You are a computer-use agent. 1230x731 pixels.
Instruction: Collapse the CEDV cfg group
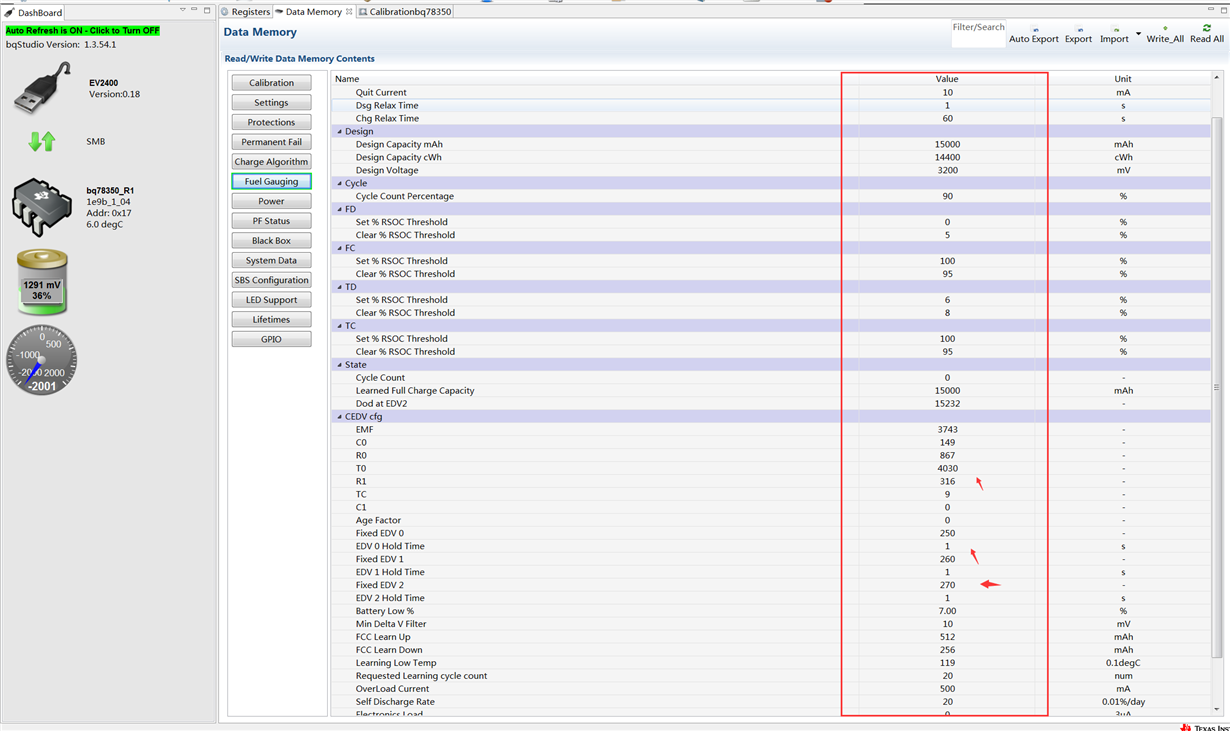[339, 417]
